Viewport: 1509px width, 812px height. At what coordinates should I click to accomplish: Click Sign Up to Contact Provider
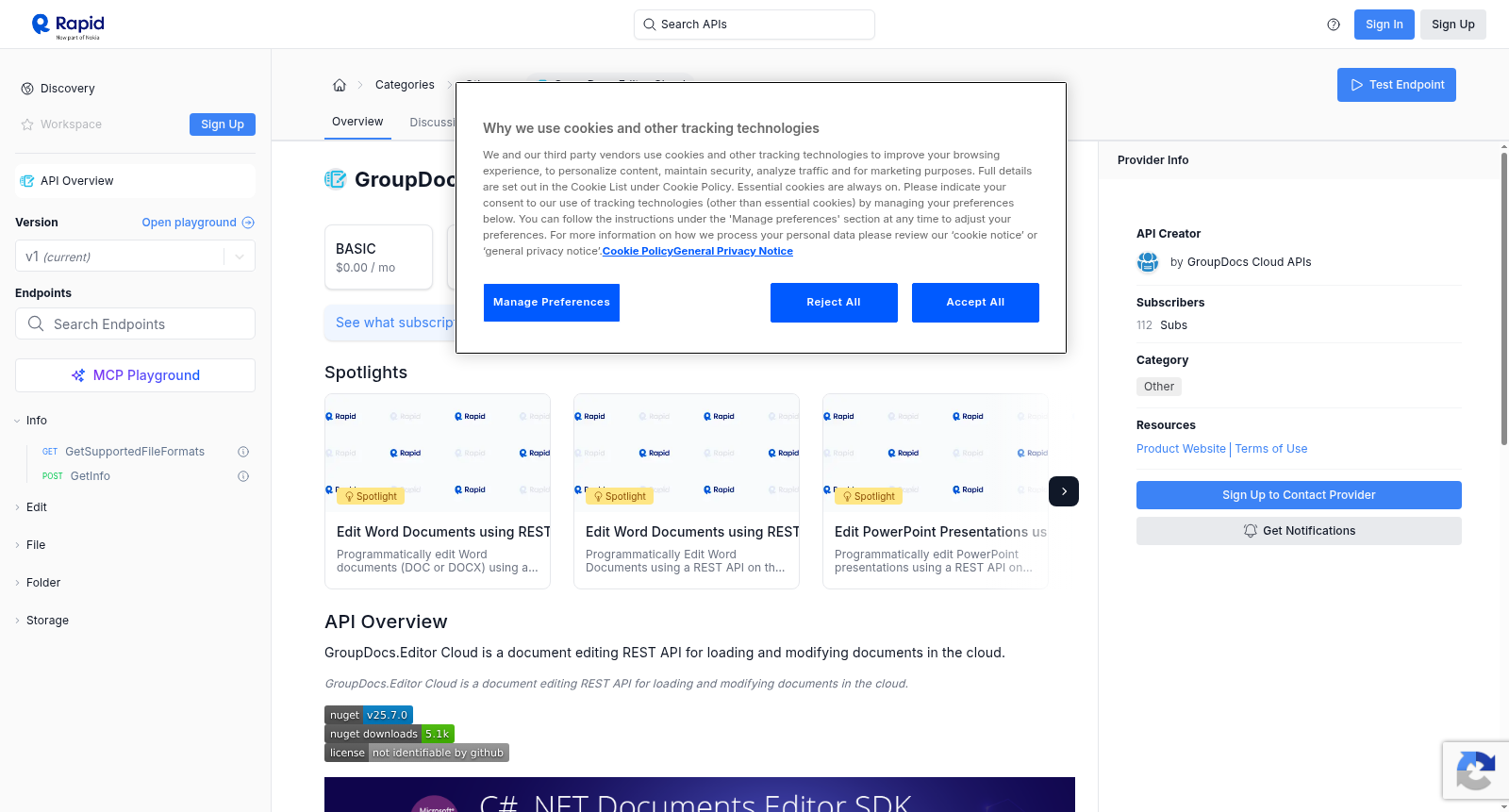(1299, 495)
